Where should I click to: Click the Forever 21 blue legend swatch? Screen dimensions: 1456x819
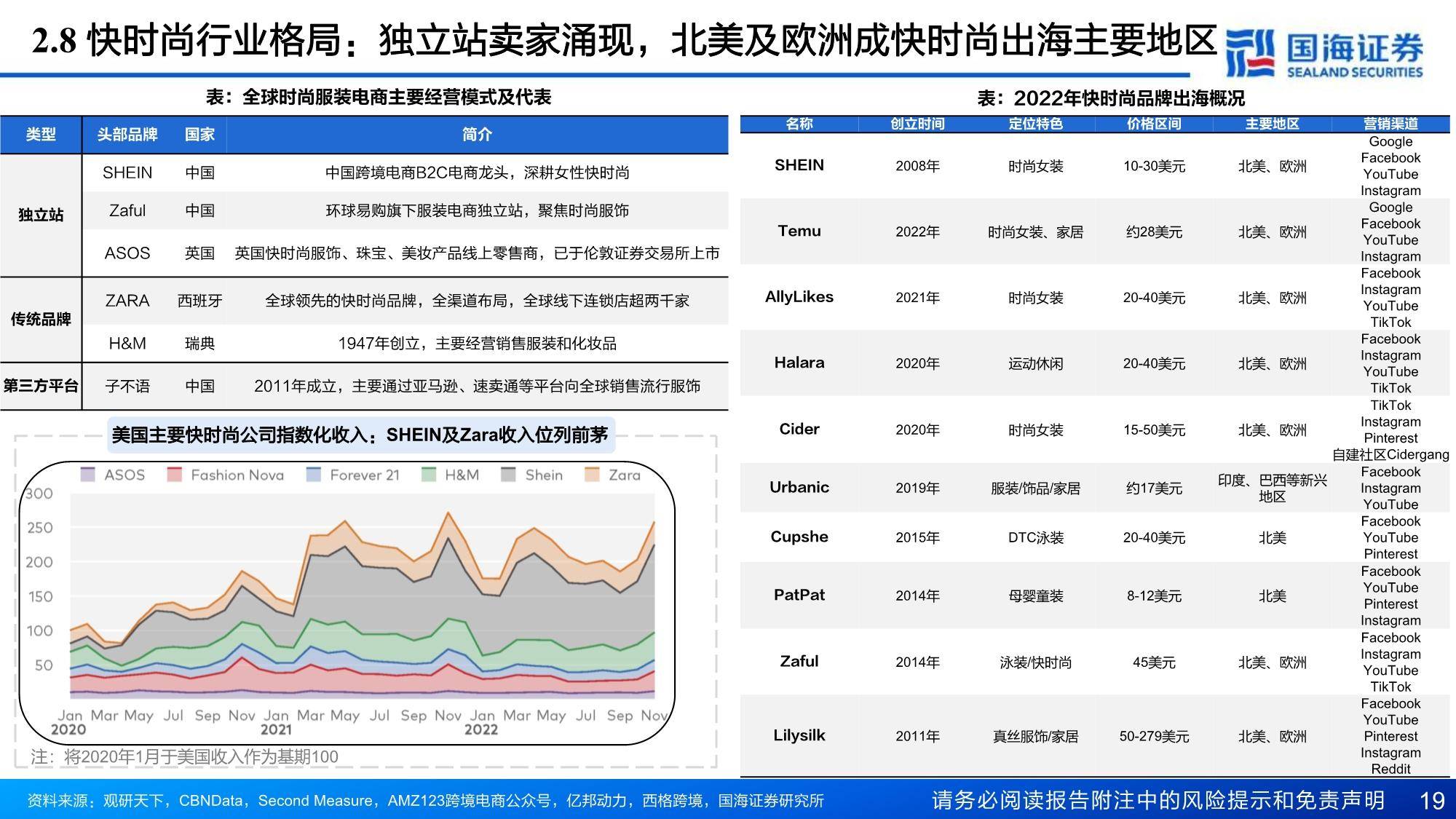(313, 475)
